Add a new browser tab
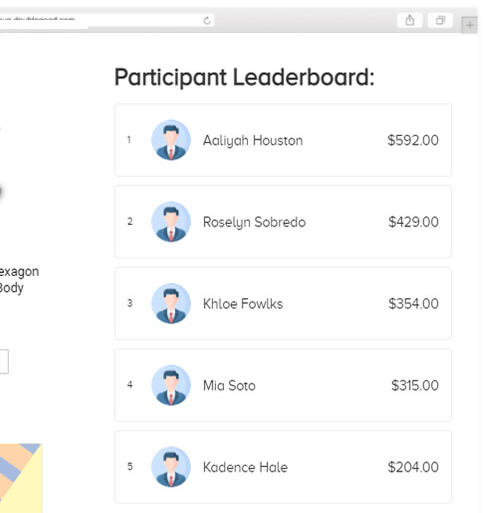This screenshot has height=513, width=489. coord(470,25)
